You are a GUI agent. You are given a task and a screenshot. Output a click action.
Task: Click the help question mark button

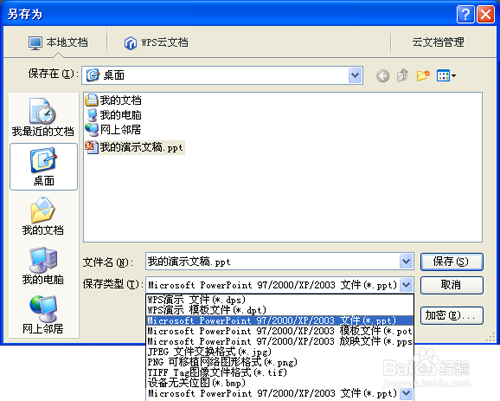pyautogui.click(x=465, y=14)
